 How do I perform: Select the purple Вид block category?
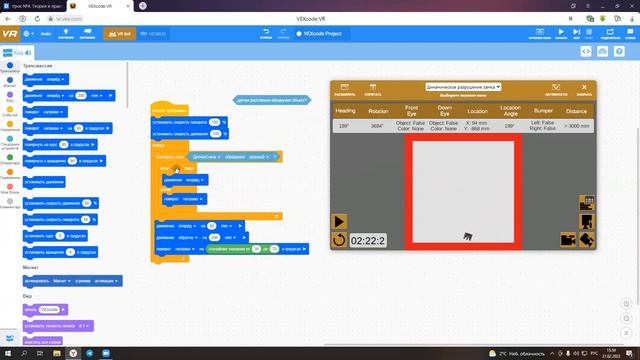click(10, 97)
